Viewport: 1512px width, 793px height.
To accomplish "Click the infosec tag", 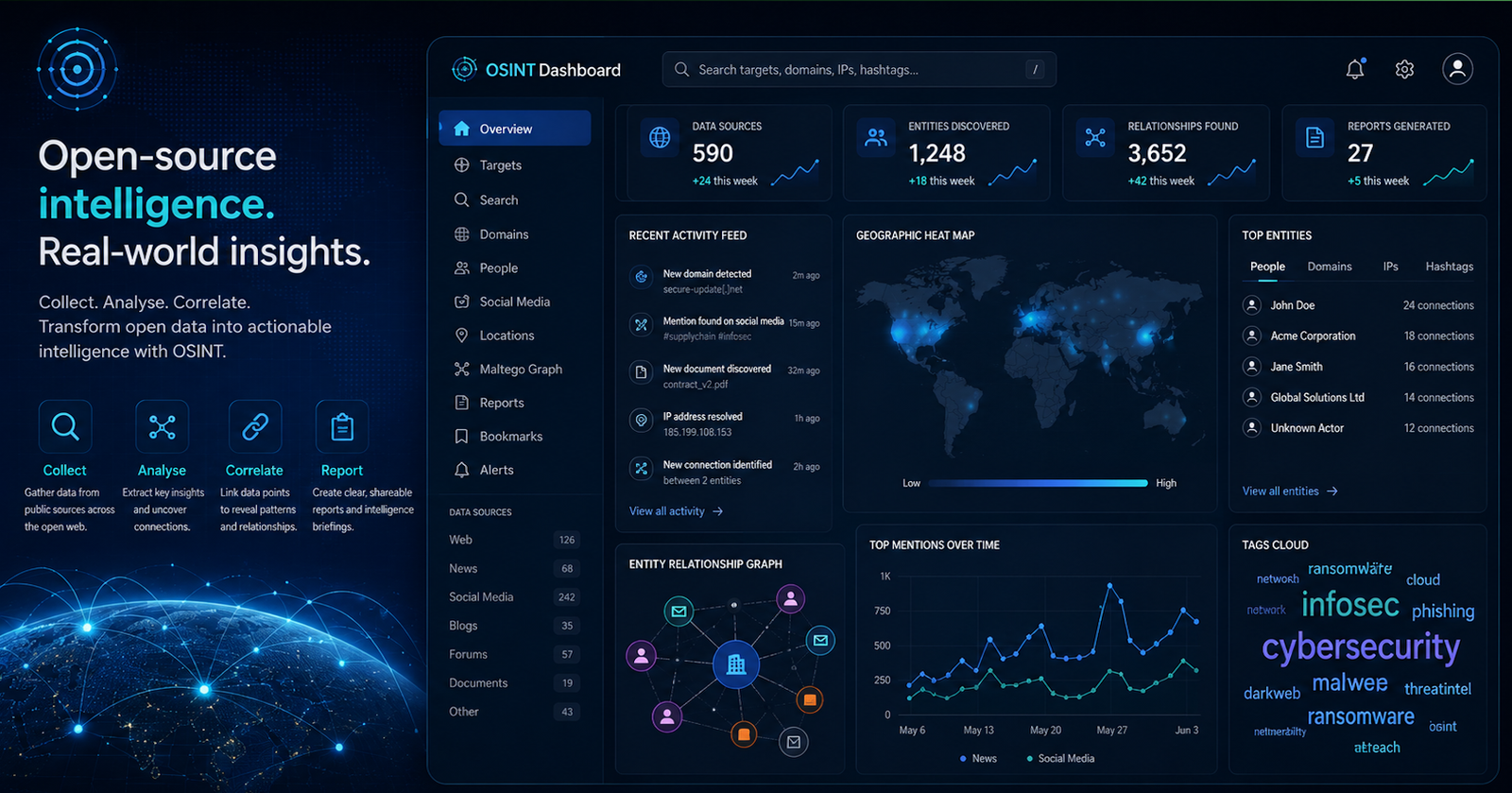I will [1350, 604].
